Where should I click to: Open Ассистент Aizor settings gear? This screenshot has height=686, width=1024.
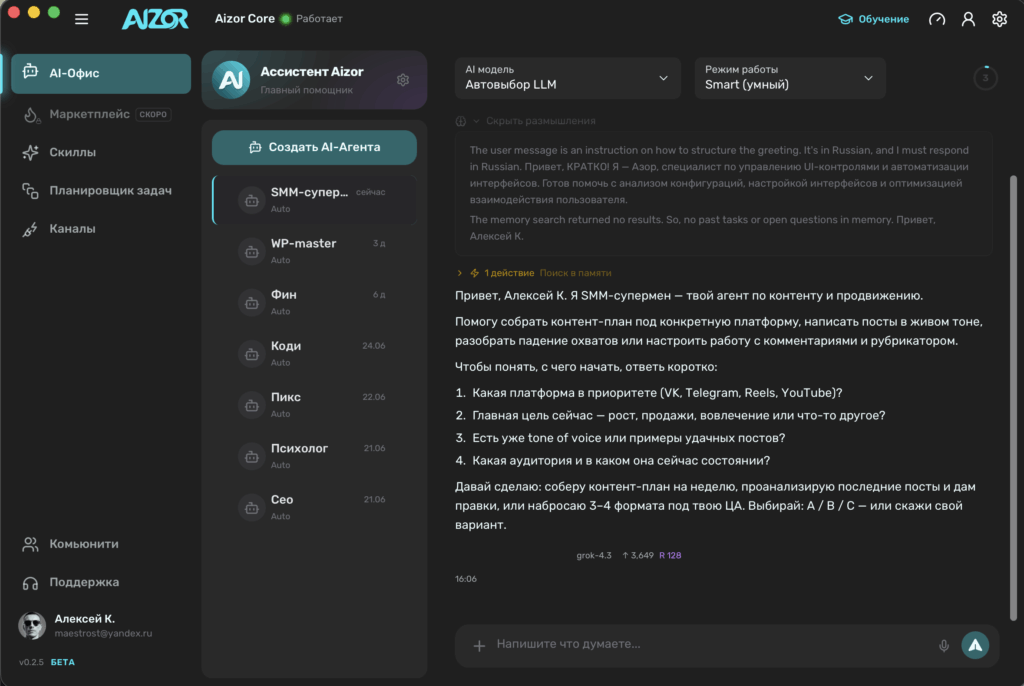(403, 80)
